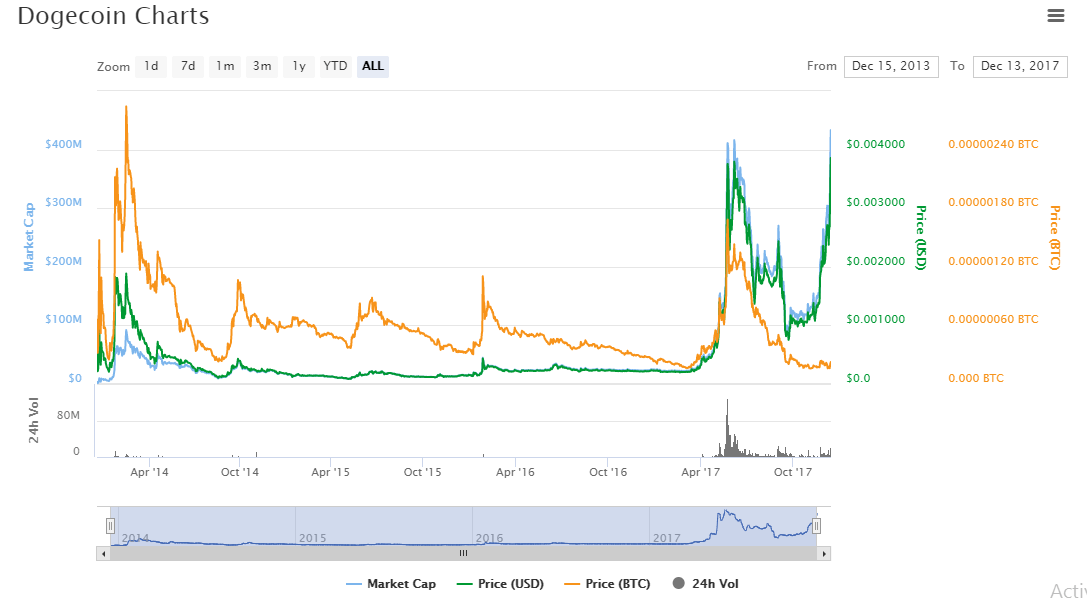The image size is (1087, 601).
Task: Toggle the 24h Vol legend item
Action: (x=706, y=584)
